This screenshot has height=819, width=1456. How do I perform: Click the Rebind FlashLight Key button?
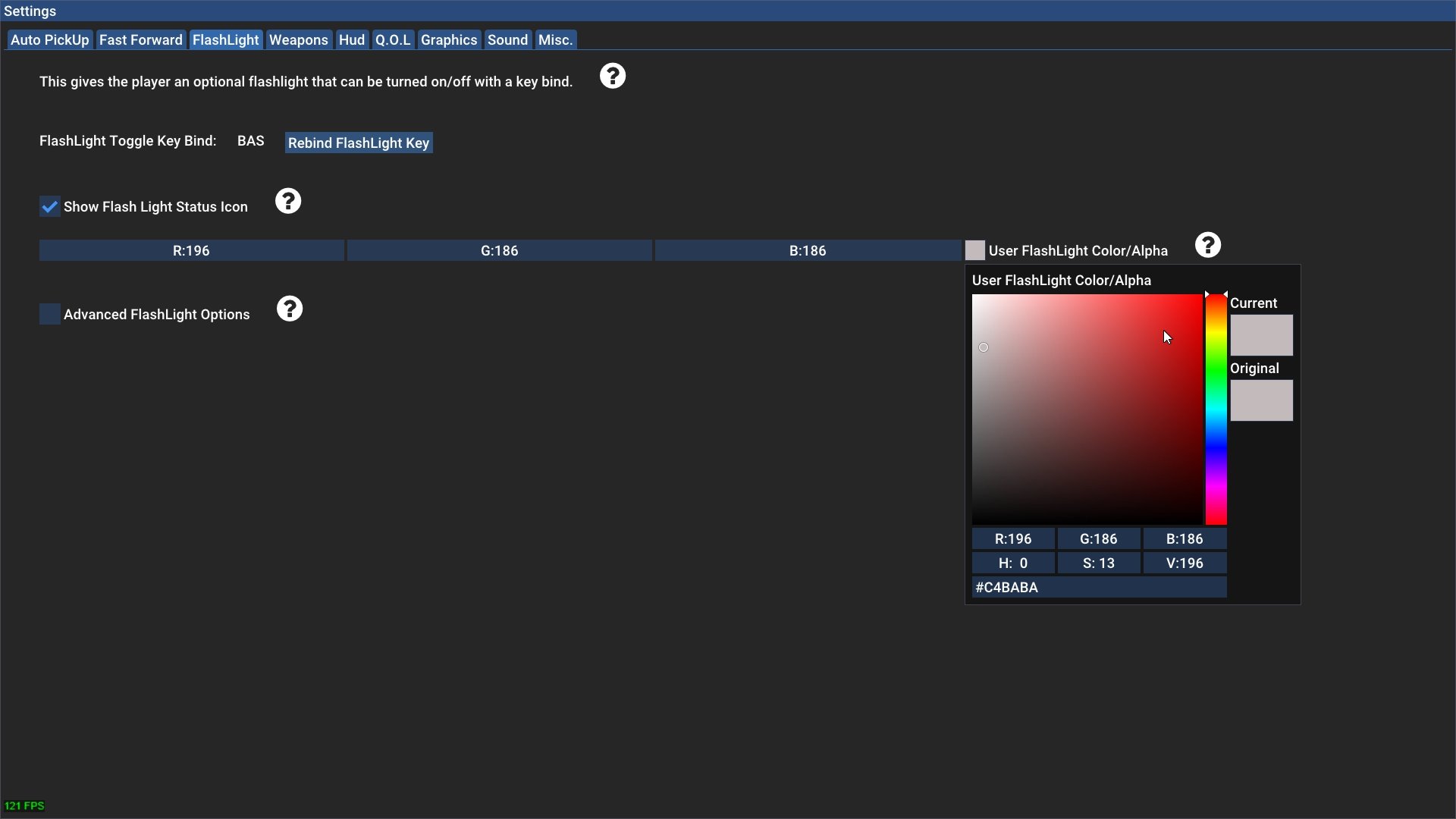tap(358, 143)
